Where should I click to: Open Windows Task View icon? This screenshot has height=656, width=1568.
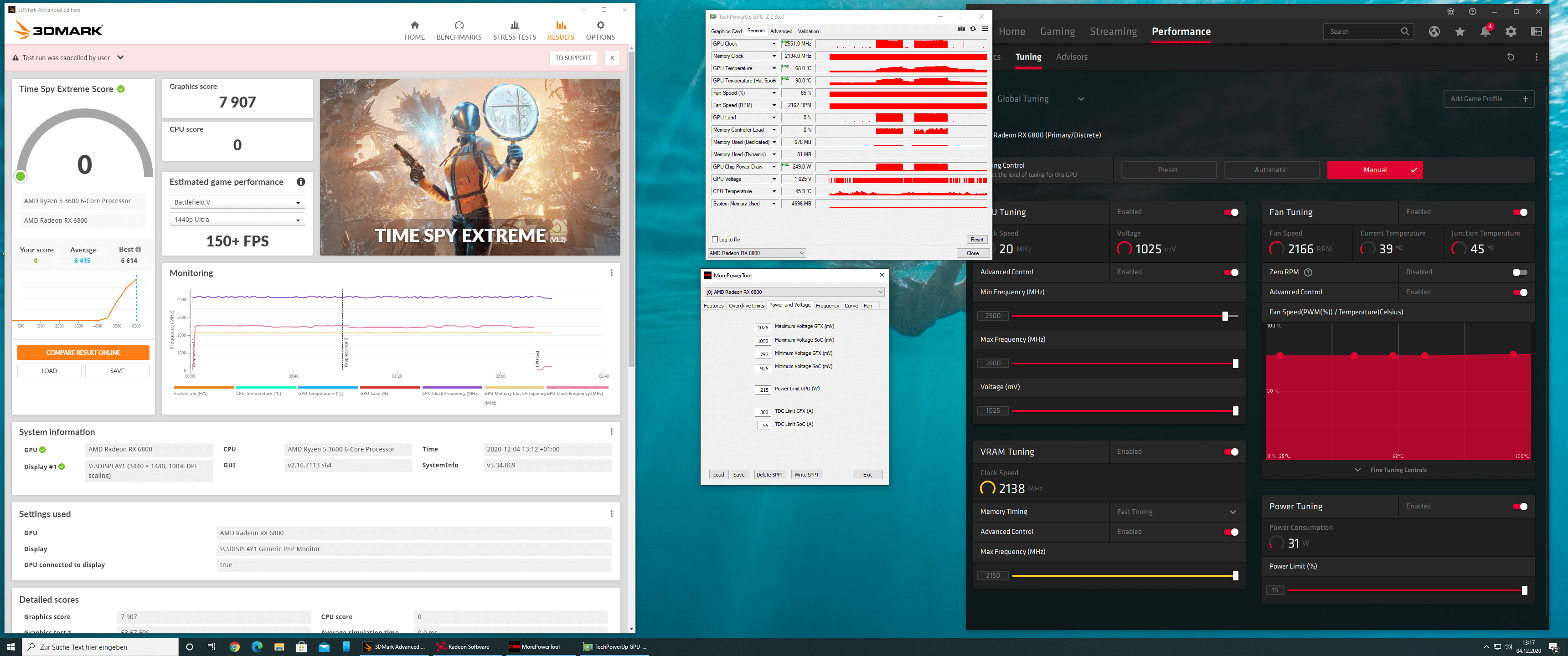coord(211,647)
